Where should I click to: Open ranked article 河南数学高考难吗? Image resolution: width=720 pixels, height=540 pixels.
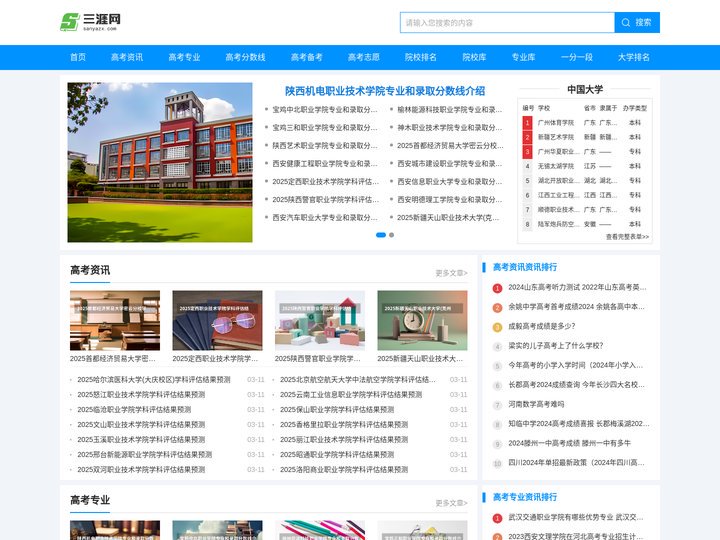pos(536,405)
